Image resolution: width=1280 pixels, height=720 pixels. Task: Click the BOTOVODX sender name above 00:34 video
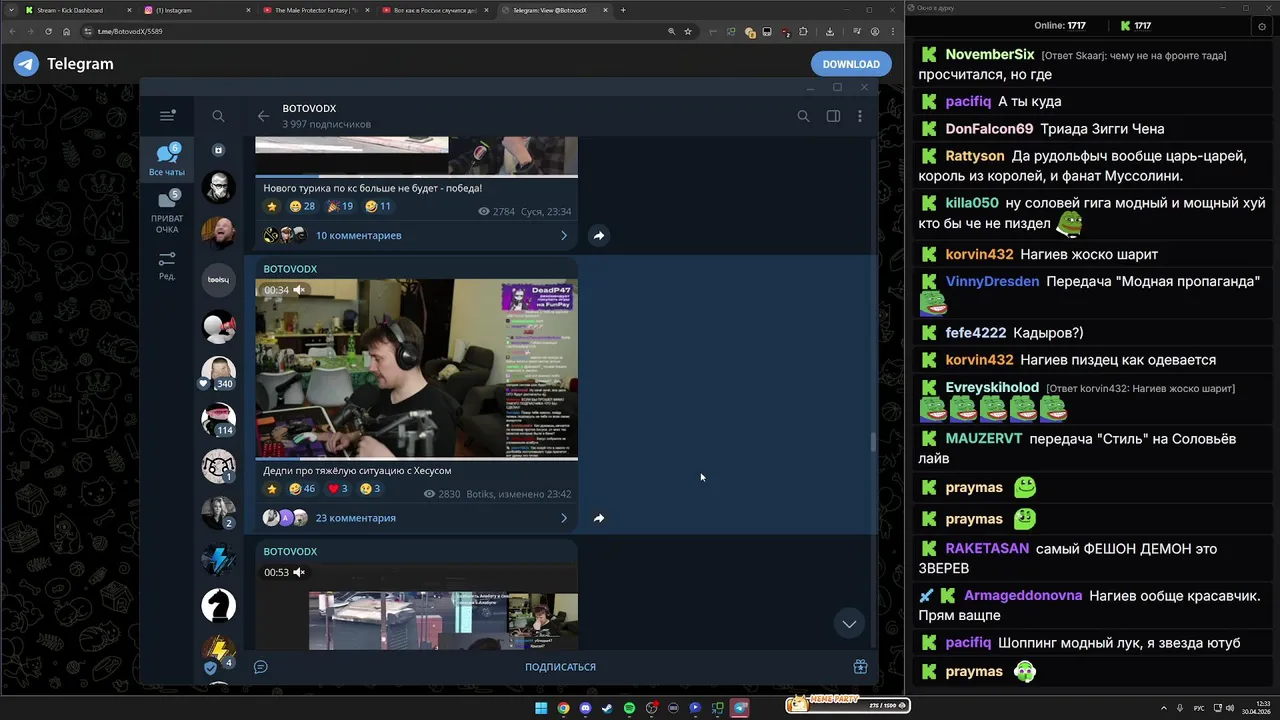pyautogui.click(x=290, y=269)
